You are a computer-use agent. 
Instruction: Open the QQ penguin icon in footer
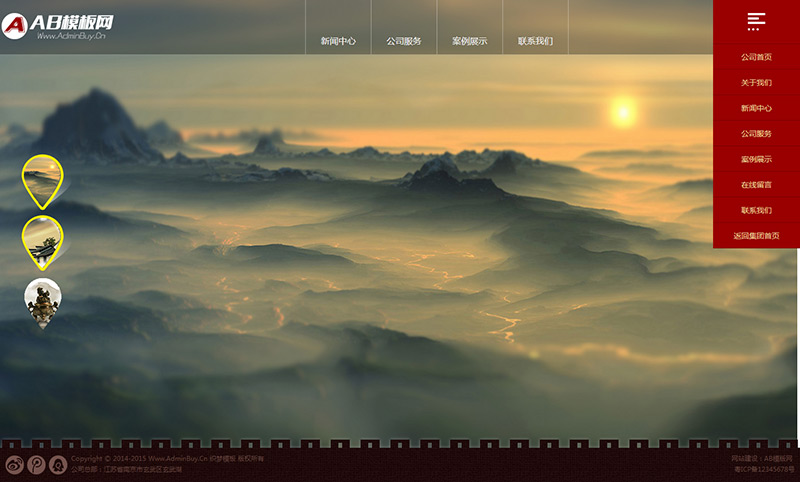58,465
